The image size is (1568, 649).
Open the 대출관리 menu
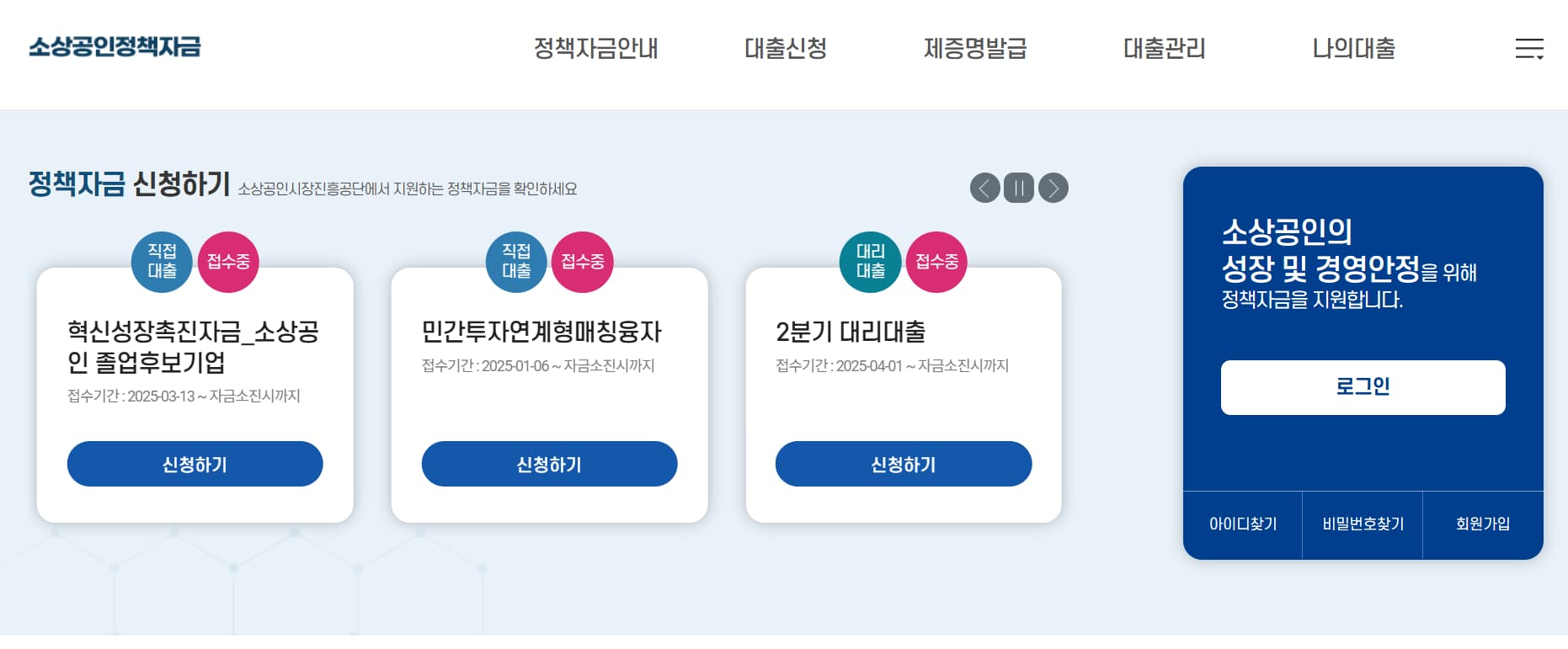coord(1165,49)
